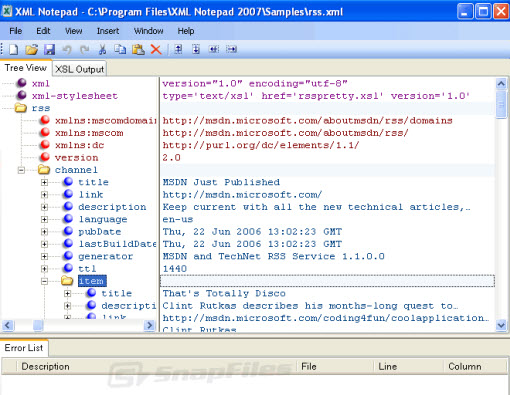The height and width of the screenshot is (395, 510).
Task: Collapse the item node
Action: click(44, 281)
